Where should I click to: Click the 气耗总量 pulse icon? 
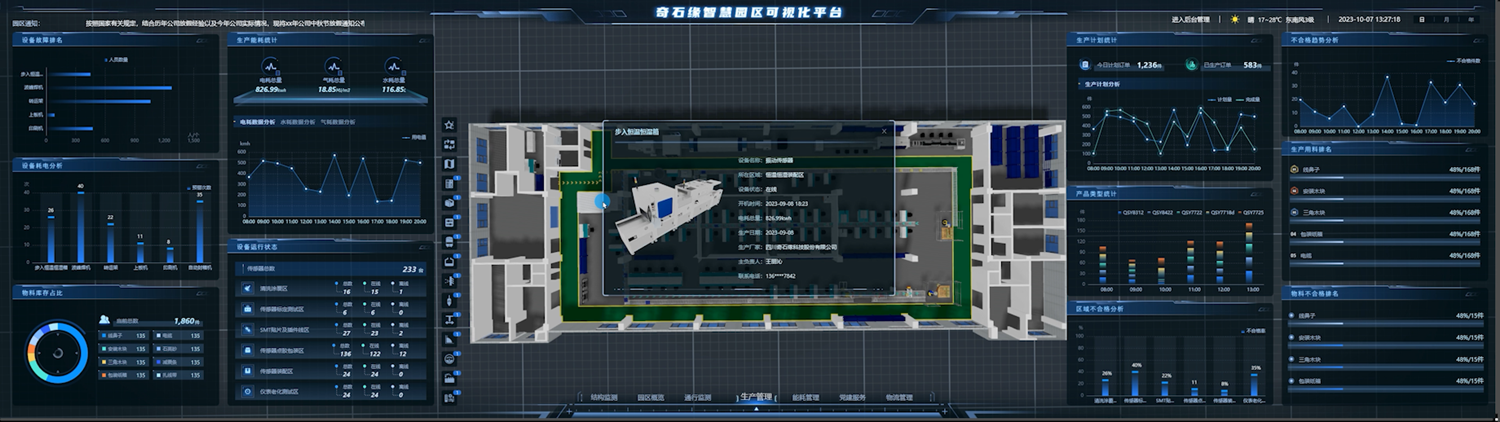(332, 66)
